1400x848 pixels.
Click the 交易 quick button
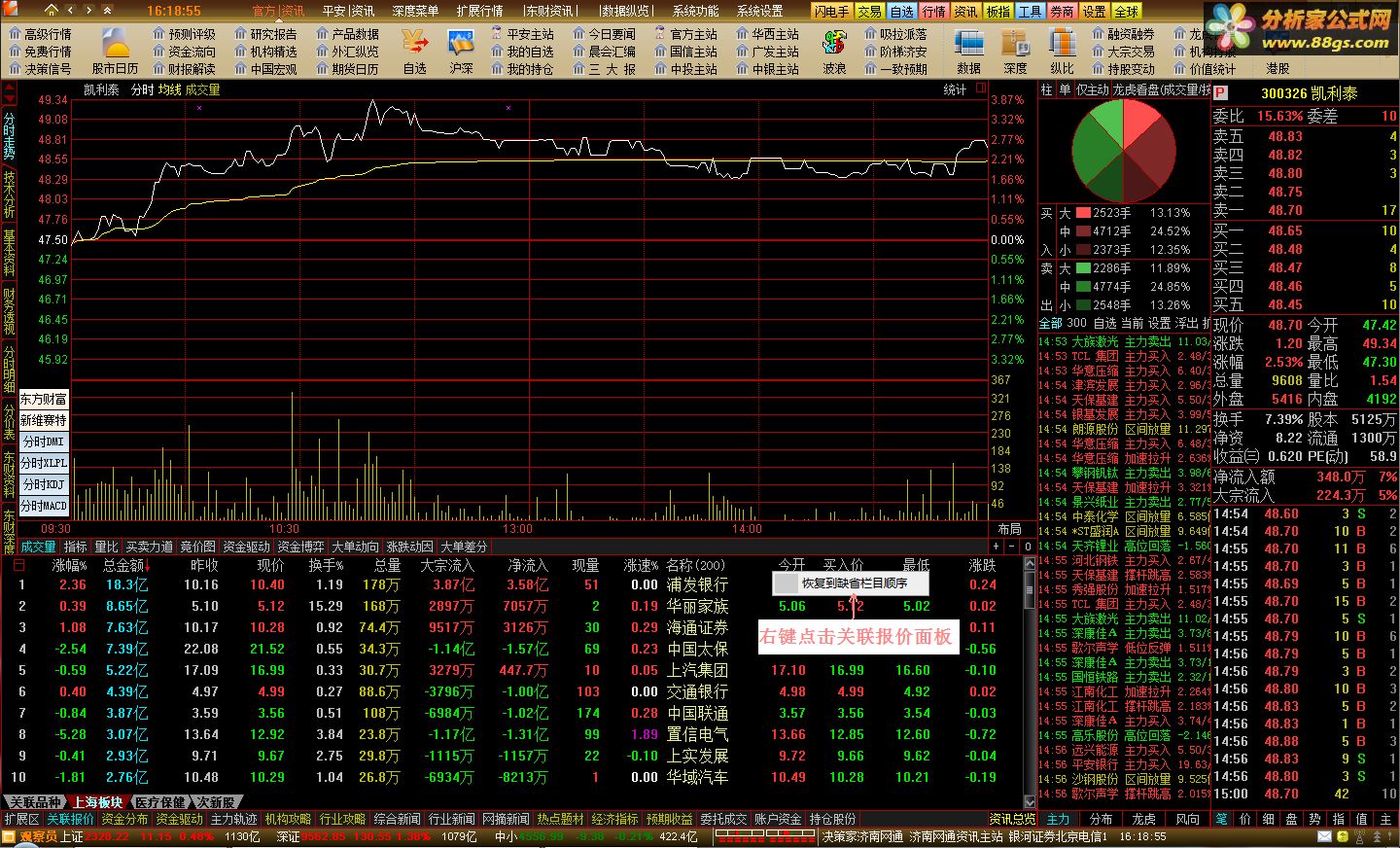pos(869,12)
